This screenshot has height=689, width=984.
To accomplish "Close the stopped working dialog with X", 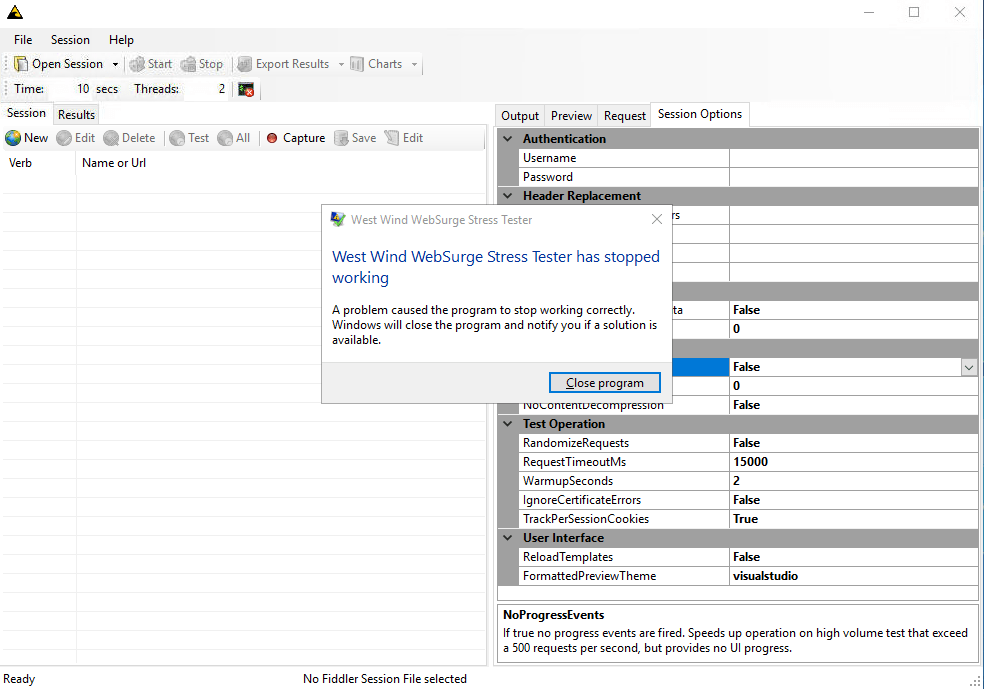I will pyautogui.click(x=656, y=219).
